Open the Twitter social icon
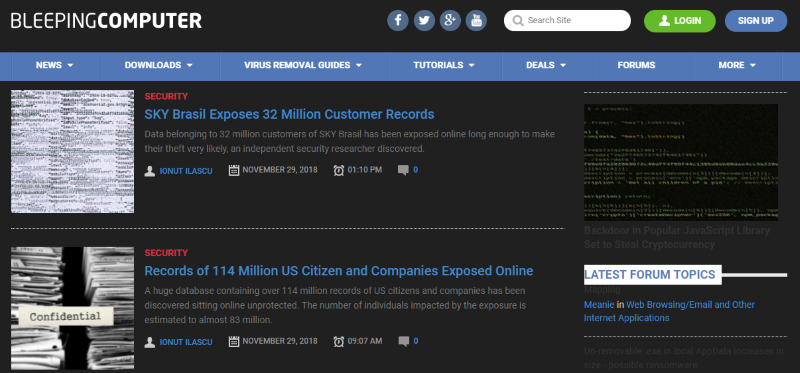Screen dimensions: 800x373 coord(424,20)
